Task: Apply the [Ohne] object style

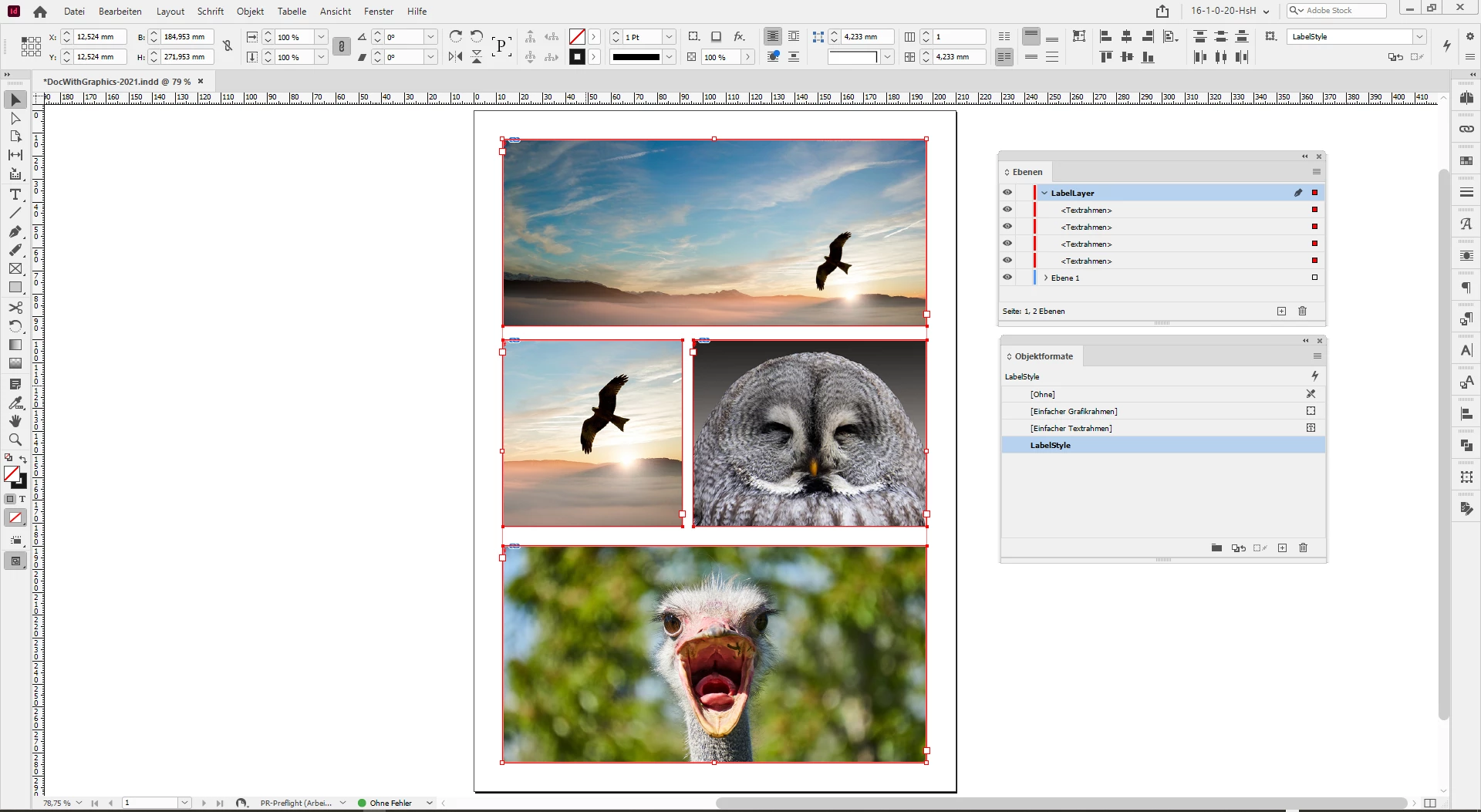Action: [x=1042, y=394]
